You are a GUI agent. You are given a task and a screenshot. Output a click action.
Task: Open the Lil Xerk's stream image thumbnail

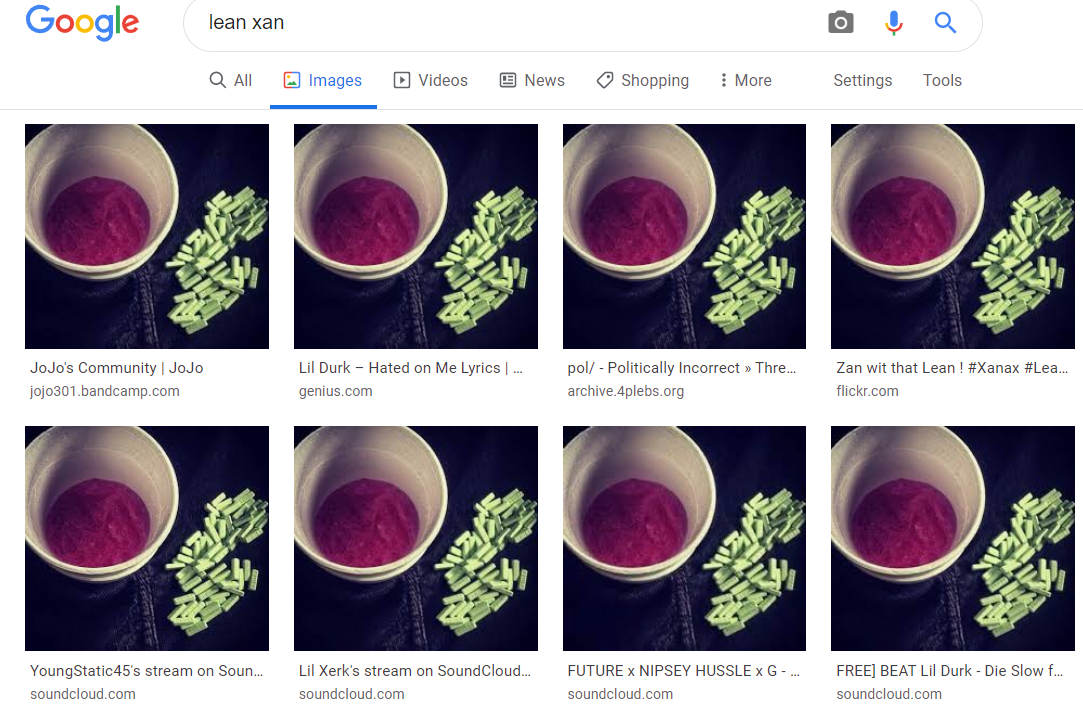tap(416, 538)
